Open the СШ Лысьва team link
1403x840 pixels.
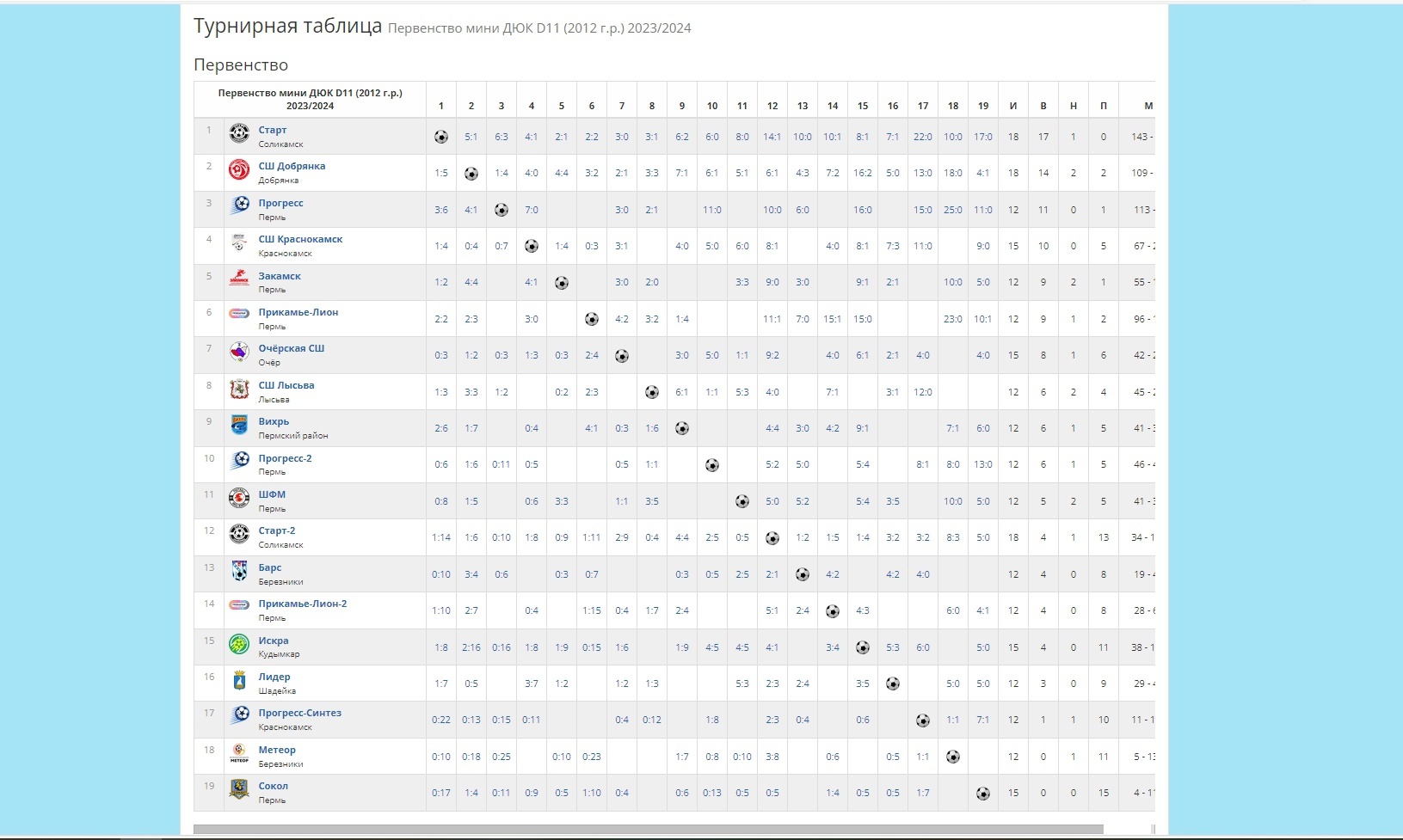286,385
